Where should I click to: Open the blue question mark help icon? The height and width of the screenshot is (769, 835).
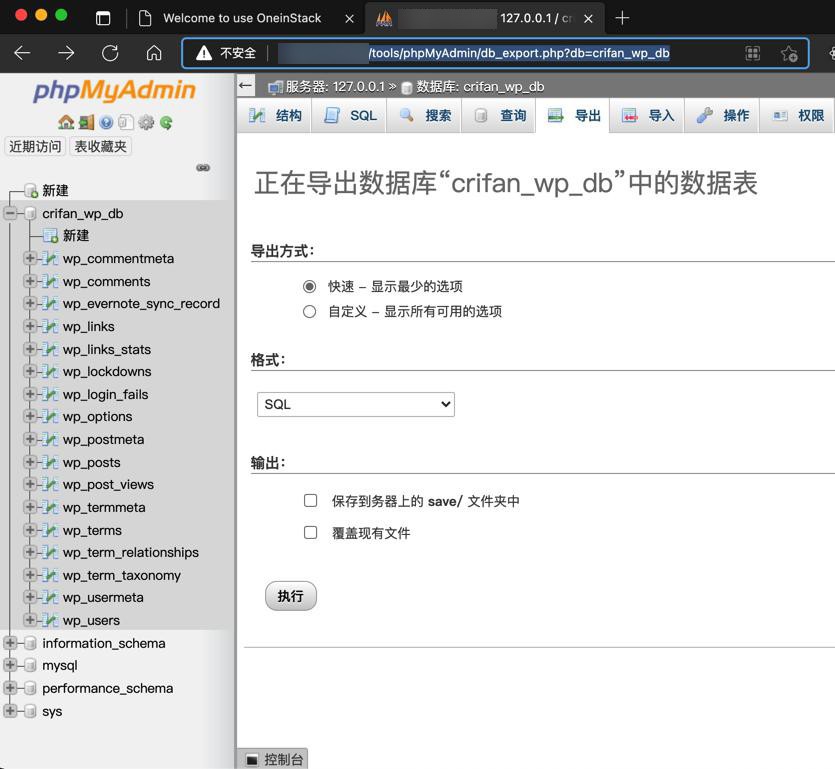pos(106,122)
